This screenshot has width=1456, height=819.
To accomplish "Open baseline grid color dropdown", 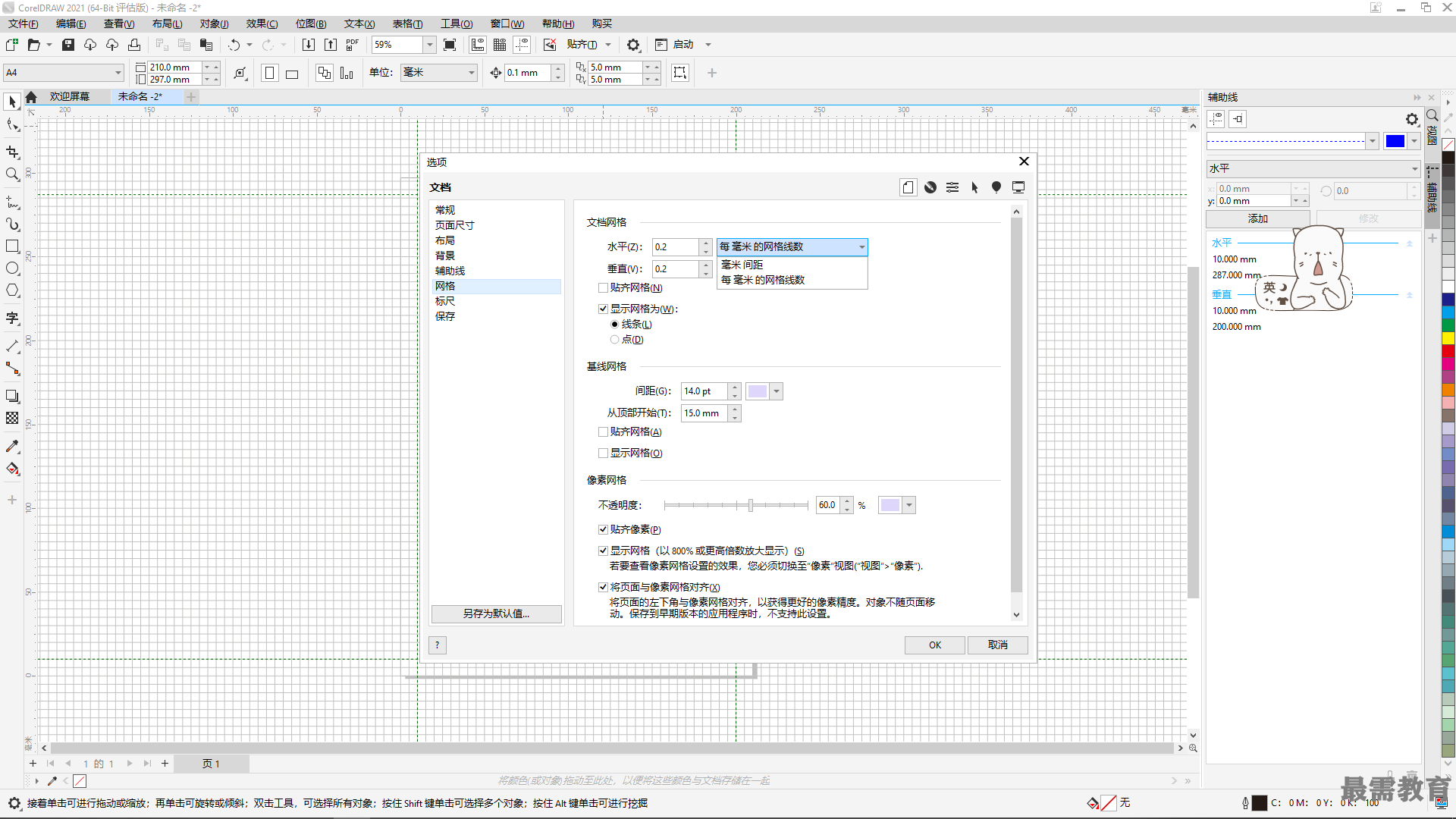I will [x=777, y=391].
